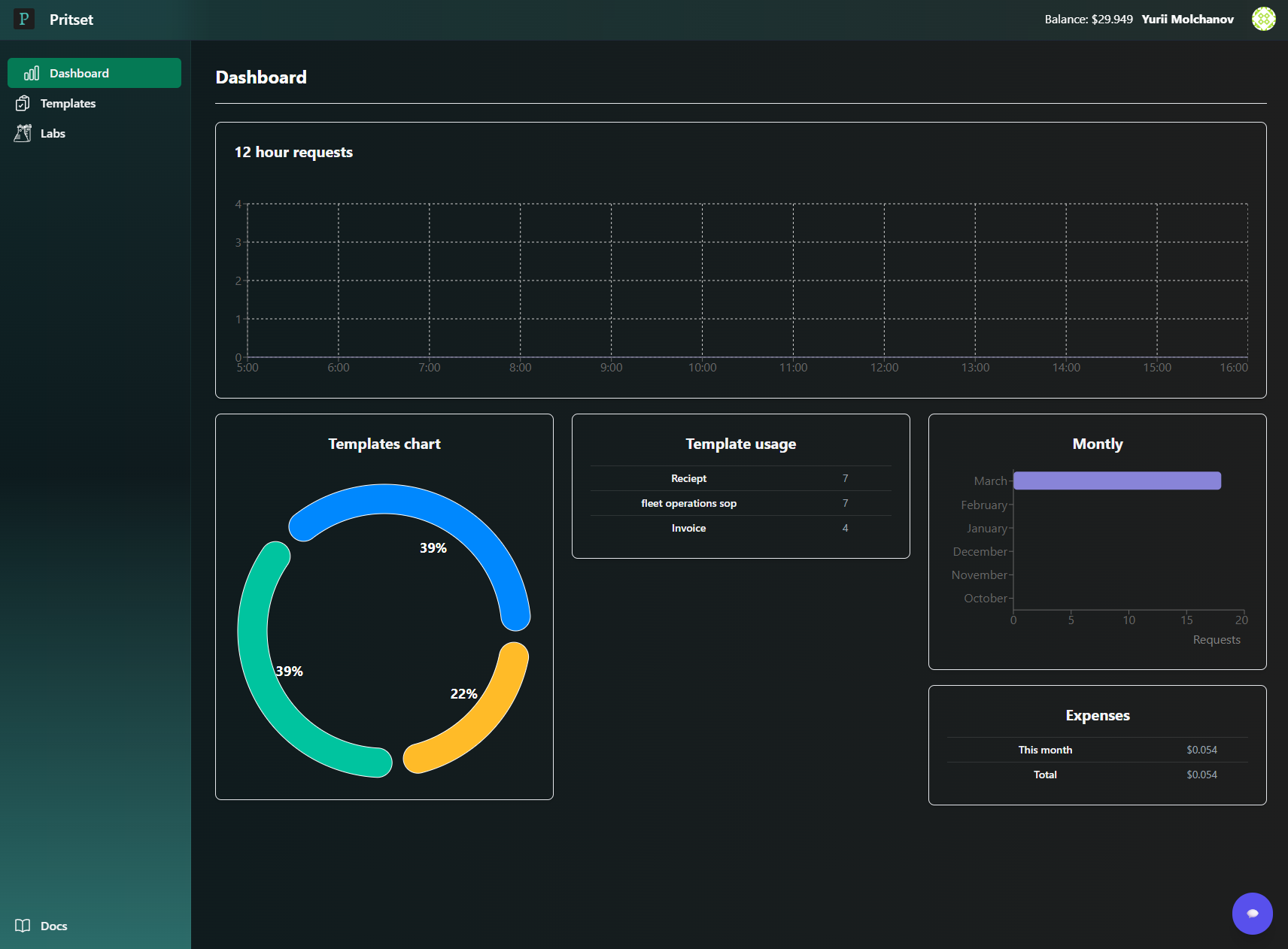Click the Templates clipboard icon
The width and height of the screenshot is (1288, 949).
point(23,103)
